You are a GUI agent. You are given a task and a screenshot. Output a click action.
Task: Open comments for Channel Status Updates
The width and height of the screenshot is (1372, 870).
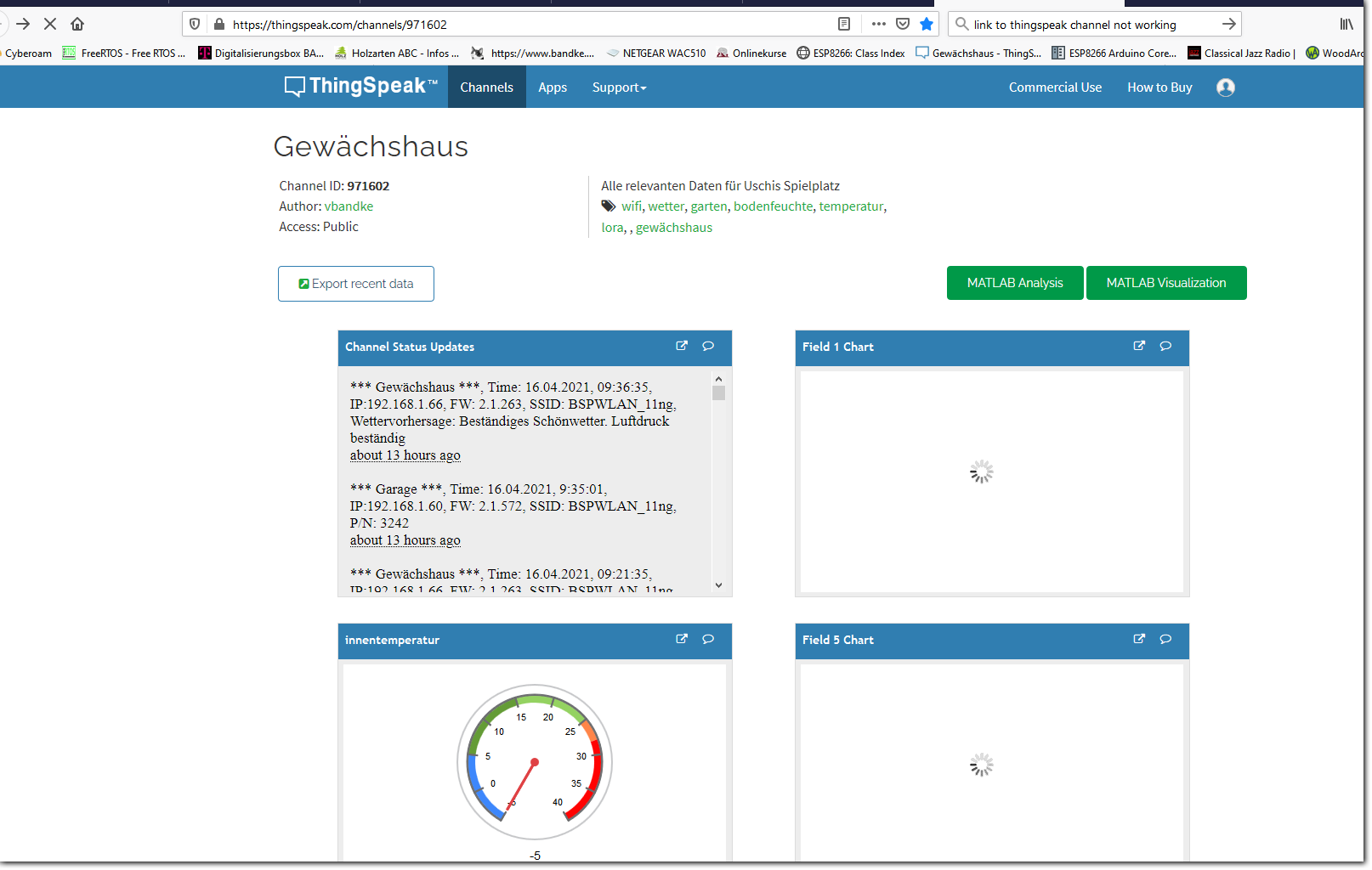pyautogui.click(x=708, y=346)
